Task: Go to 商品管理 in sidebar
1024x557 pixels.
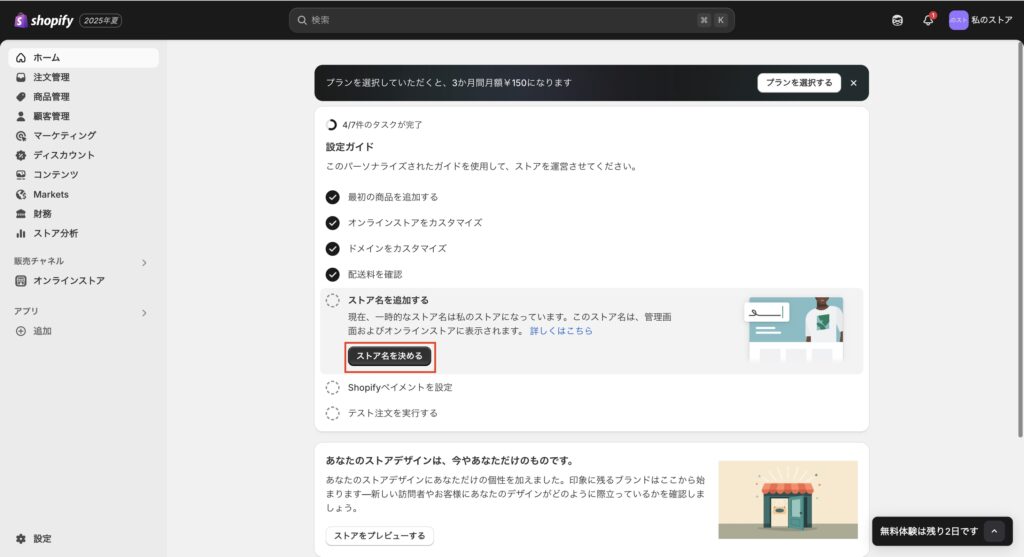Action: (x=51, y=97)
